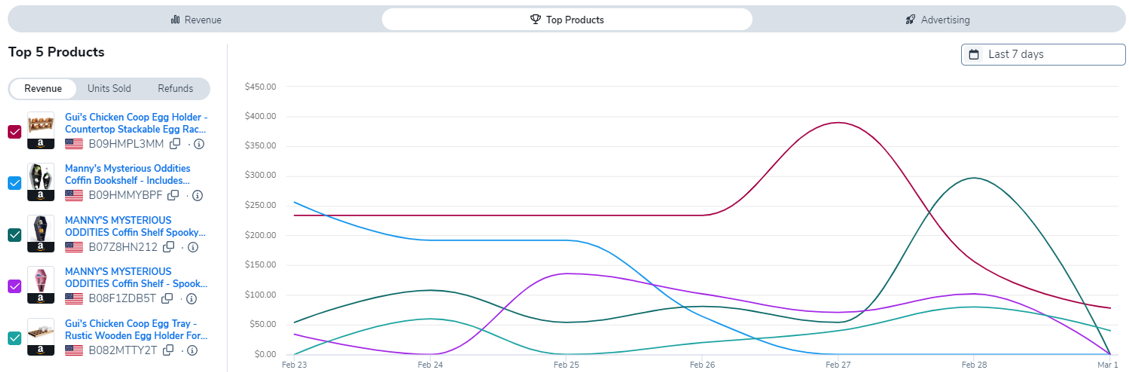Toggle checkbox for product B07Z8HN212
This screenshot has width=1129, height=372.
point(14,235)
